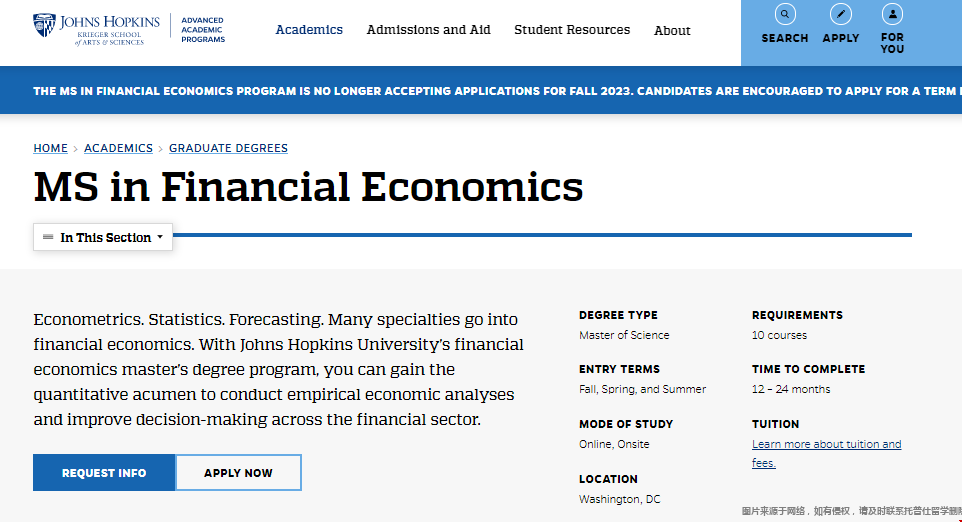962x522 pixels.
Task: Open the About navigation menu
Action: [x=672, y=30]
